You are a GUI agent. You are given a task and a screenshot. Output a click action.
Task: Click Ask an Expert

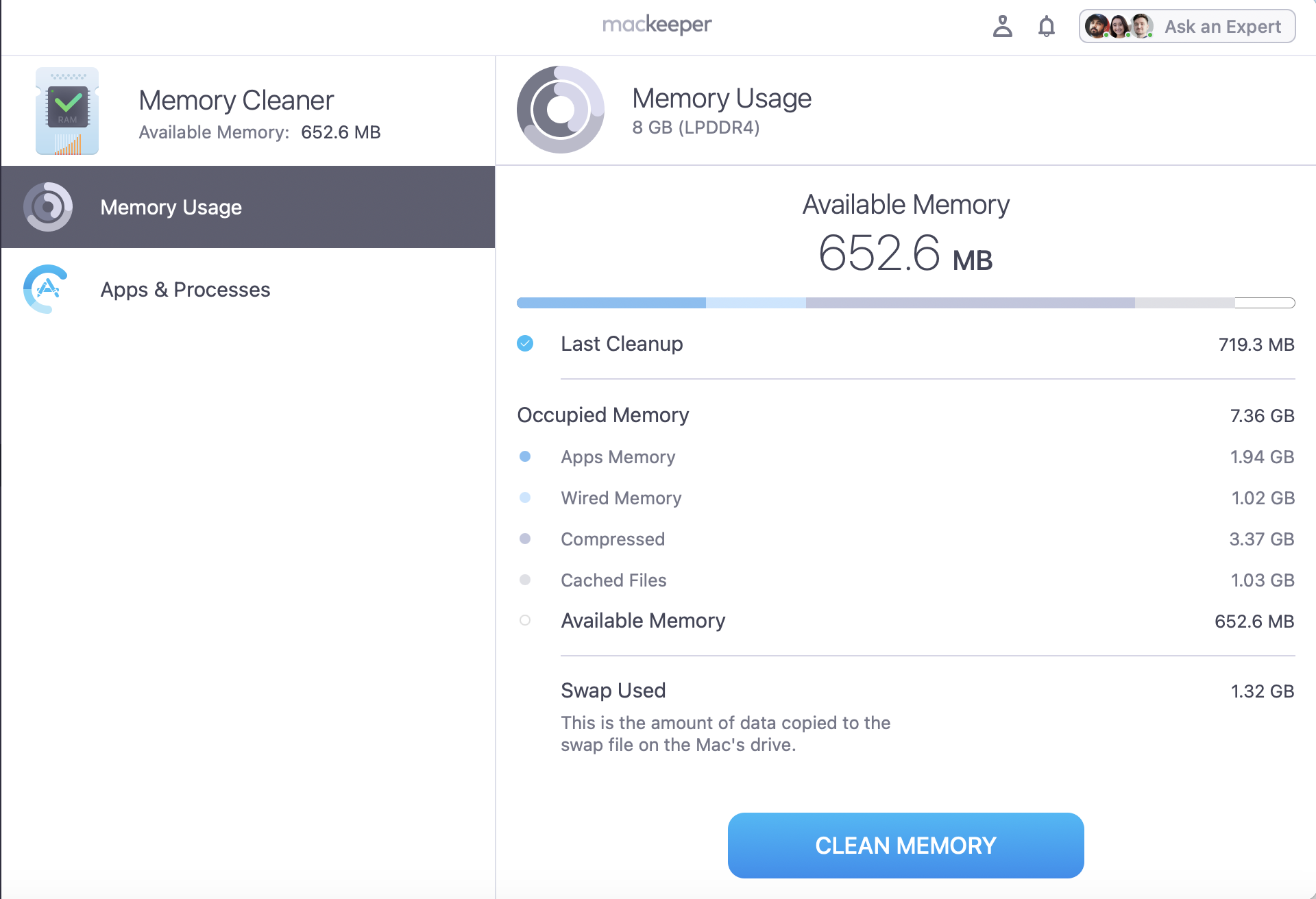tap(1223, 26)
